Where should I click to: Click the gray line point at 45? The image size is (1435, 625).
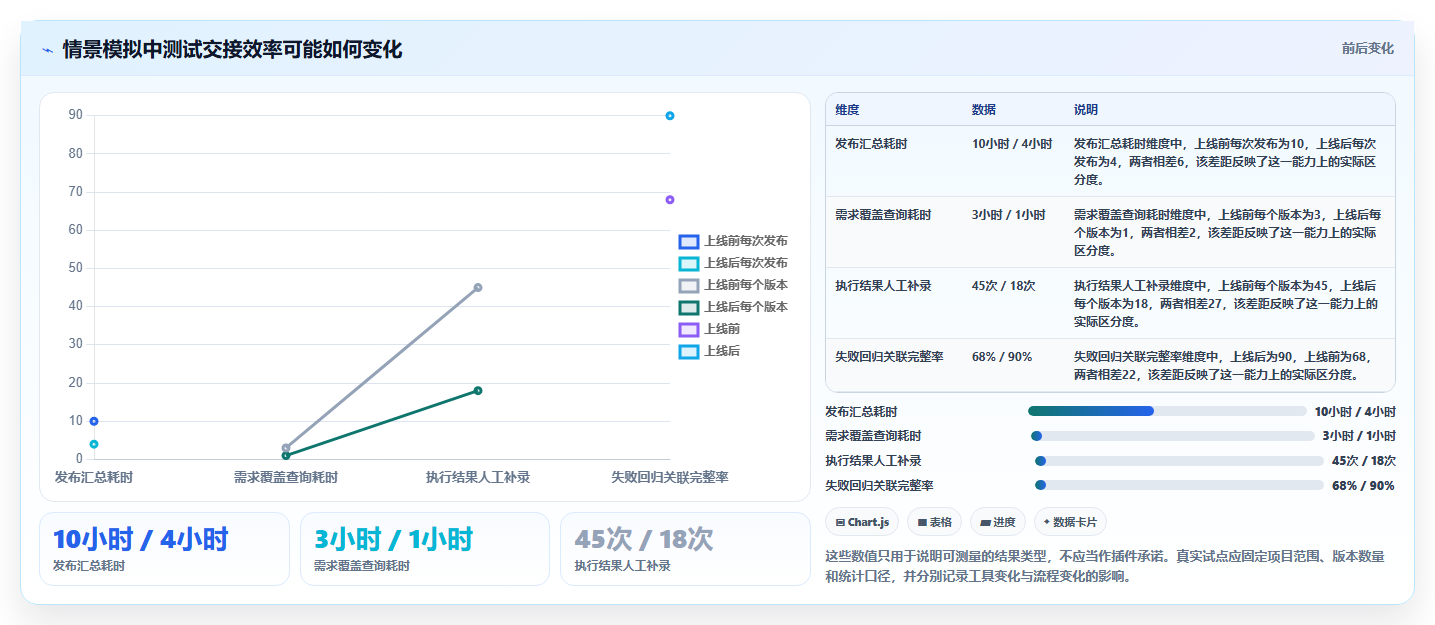(x=478, y=288)
